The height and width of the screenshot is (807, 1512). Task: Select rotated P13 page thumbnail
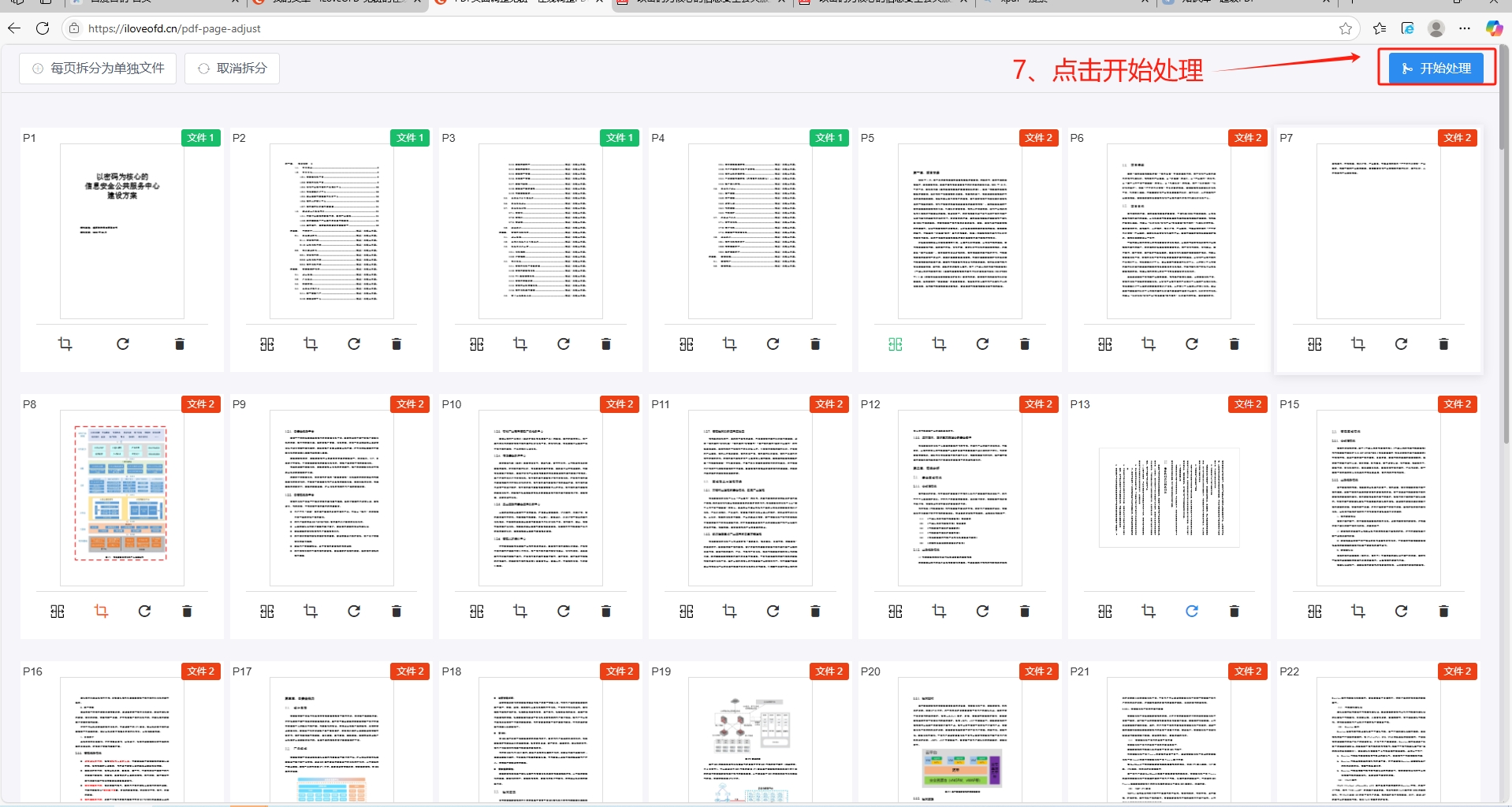click(1169, 497)
